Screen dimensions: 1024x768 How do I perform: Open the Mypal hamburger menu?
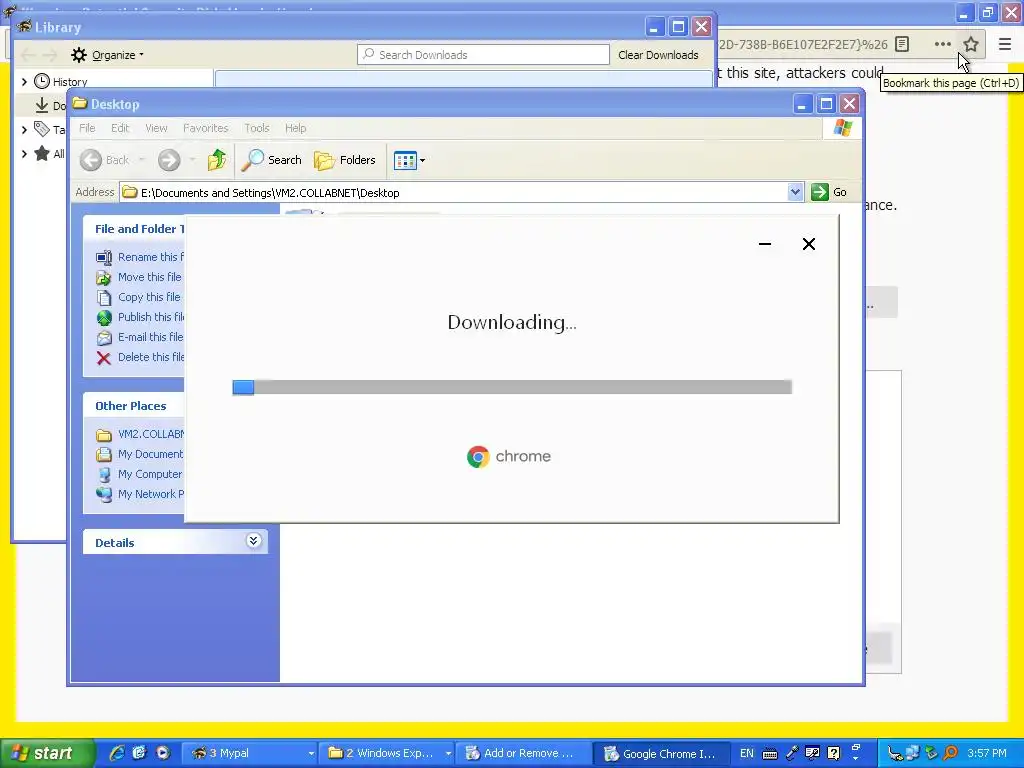point(1004,44)
